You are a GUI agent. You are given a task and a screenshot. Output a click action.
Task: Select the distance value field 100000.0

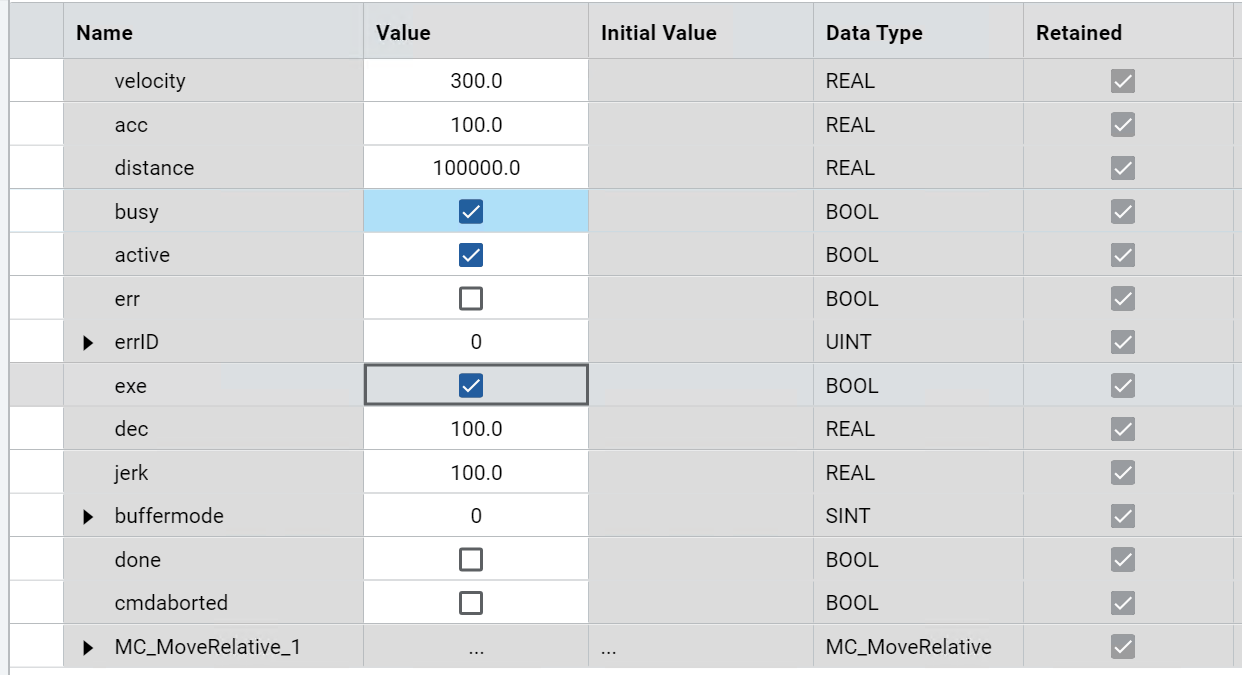tap(476, 168)
